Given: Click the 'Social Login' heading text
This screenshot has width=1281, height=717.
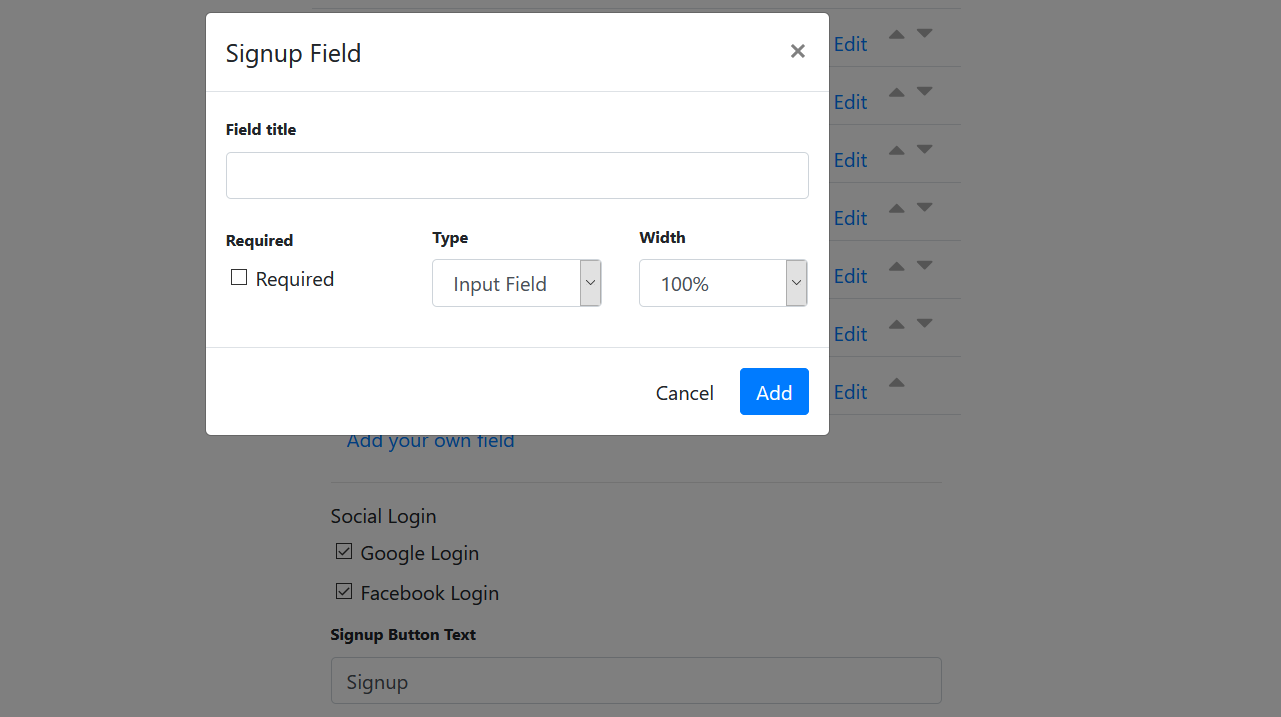Looking at the screenshot, I should coord(384,516).
